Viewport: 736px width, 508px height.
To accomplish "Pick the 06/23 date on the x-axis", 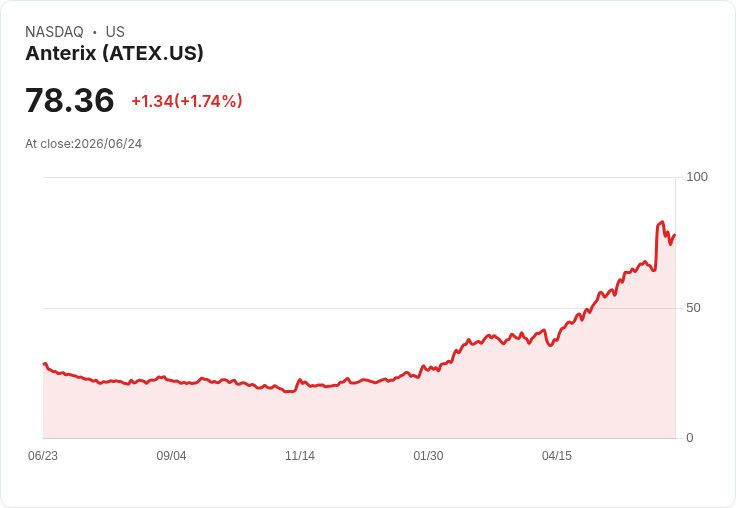I will (43, 455).
